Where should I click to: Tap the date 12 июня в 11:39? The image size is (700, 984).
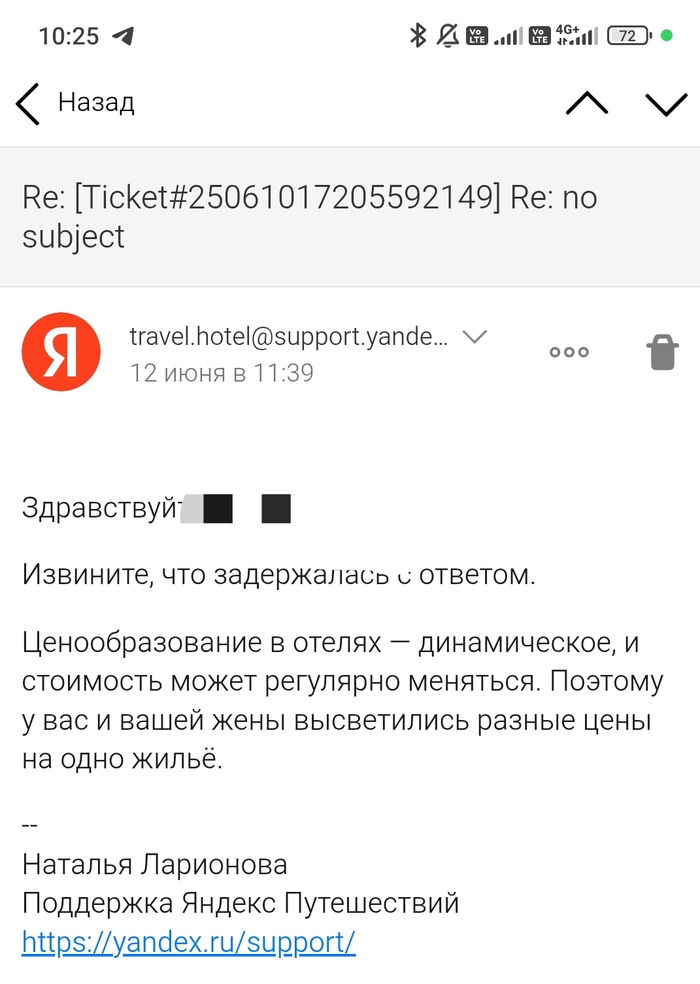tap(221, 373)
